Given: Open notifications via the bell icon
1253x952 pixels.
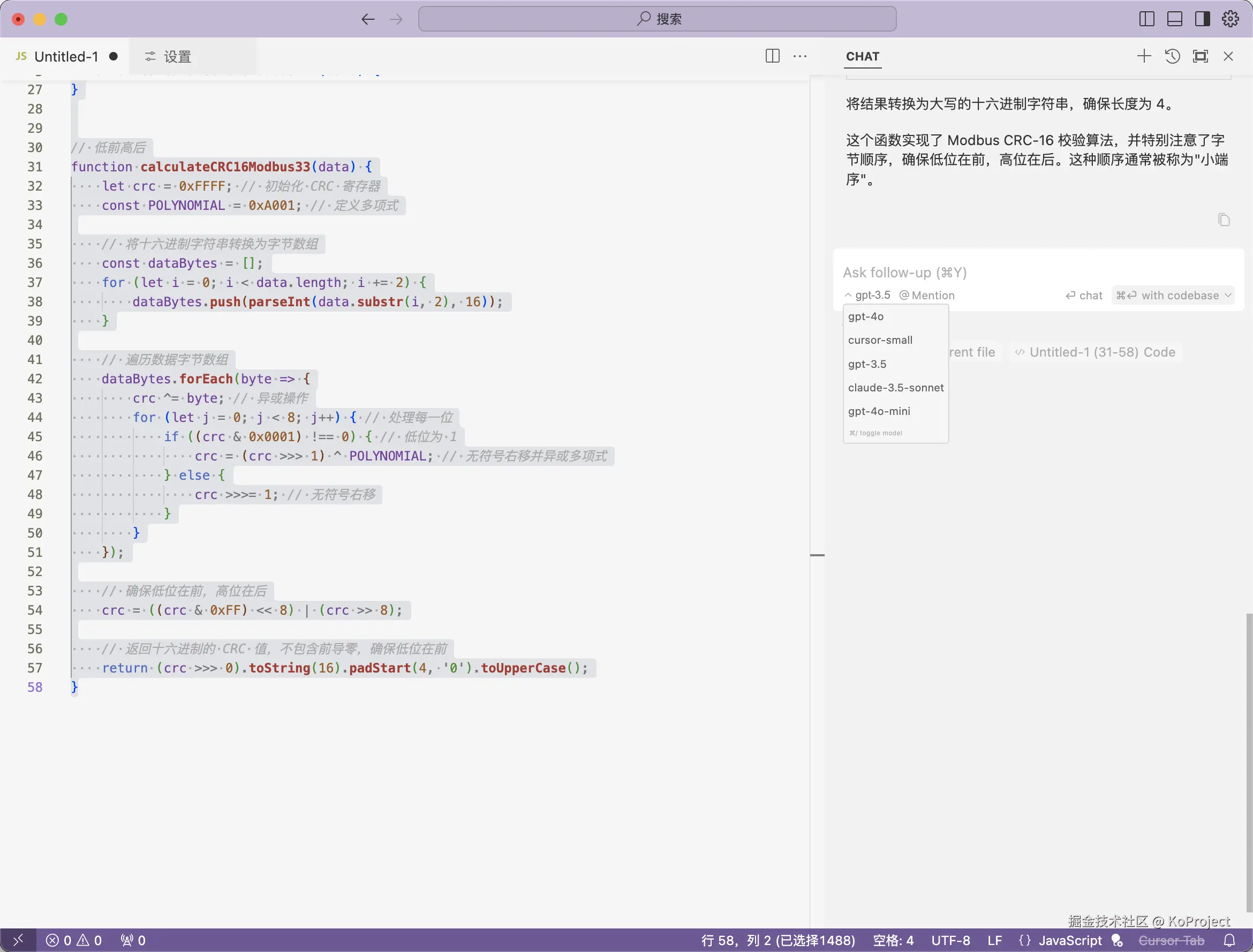Looking at the screenshot, I should (x=1228, y=940).
